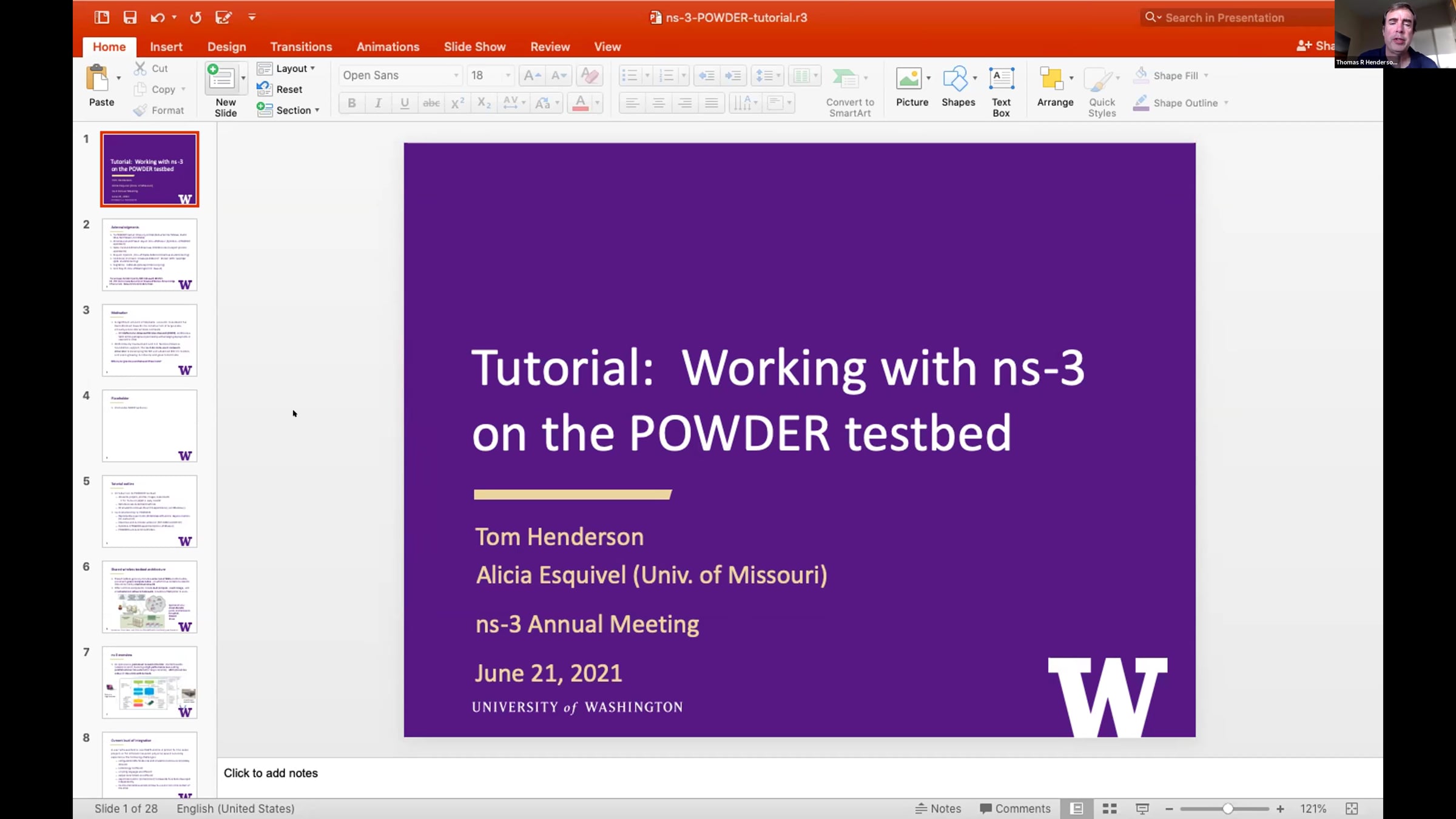Image resolution: width=1456 pixels, height=819 pixels.
Task: Click into Search in Presentation field
Action: (1238, 18)
